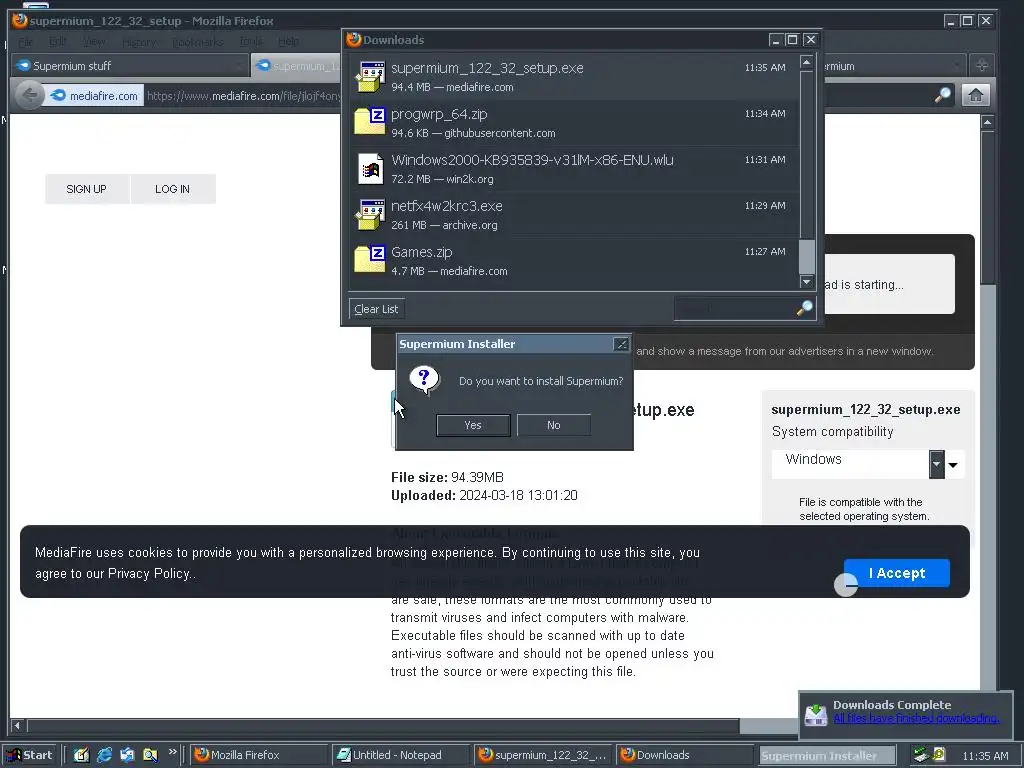This screenshot has width=1024, height=768.
Task: Click Yes in the Supermium Installer dialog
Action: [x=473, y=425]
